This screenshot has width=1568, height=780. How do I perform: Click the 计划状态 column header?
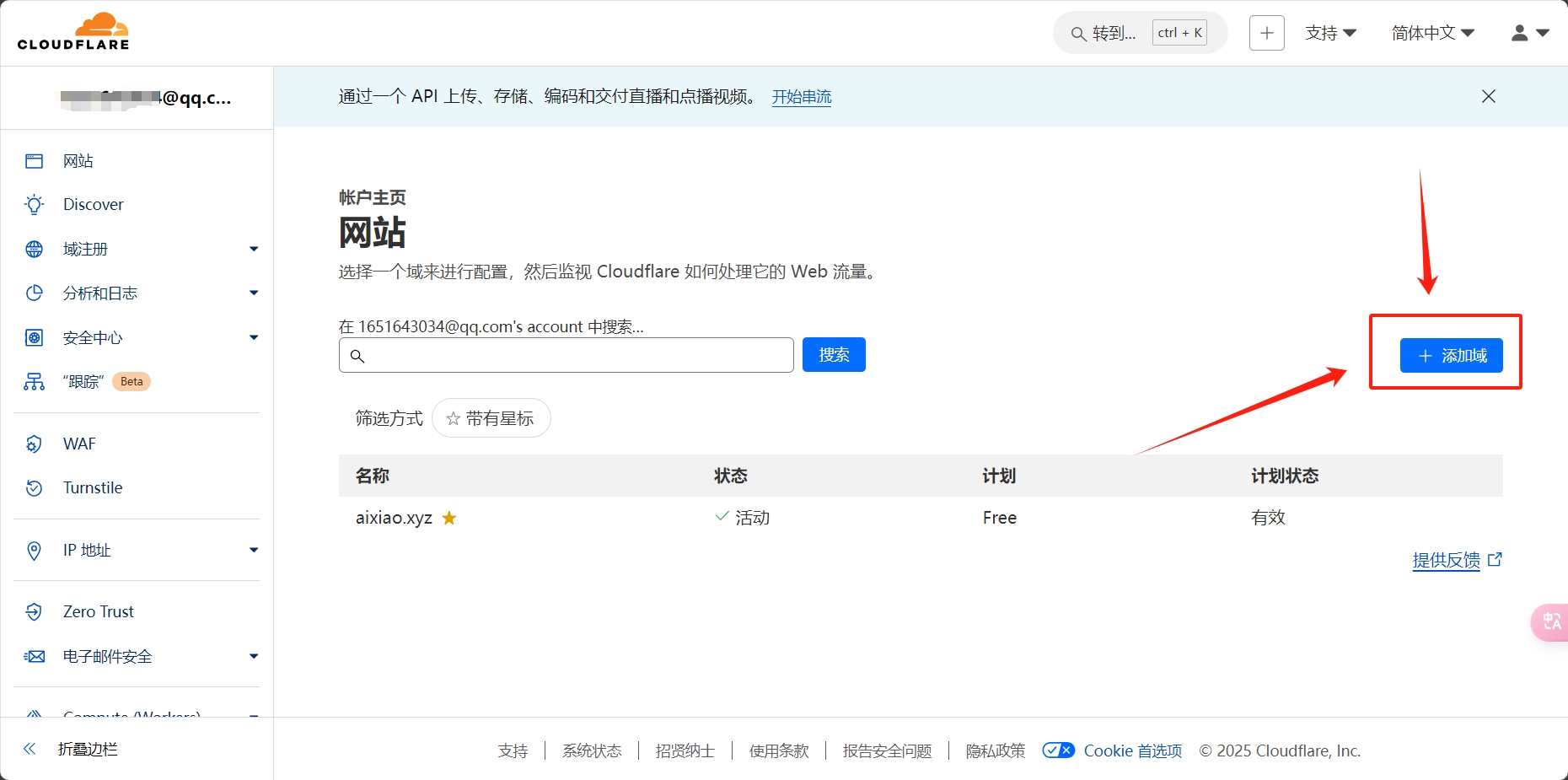[x=1285, y=476]
